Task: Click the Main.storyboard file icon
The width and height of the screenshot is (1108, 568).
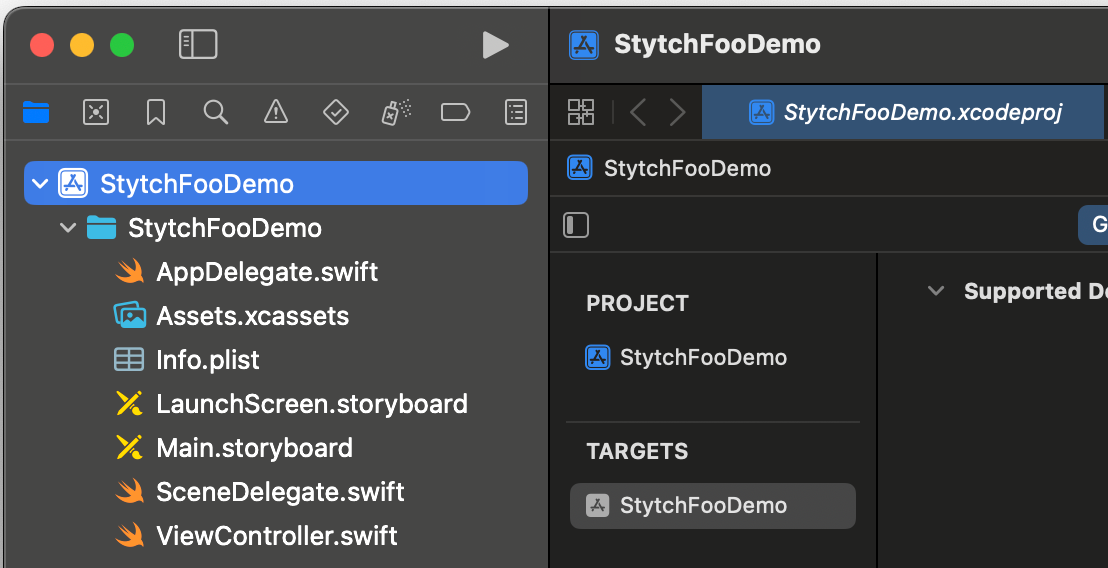Action: (x=129, y=447)
